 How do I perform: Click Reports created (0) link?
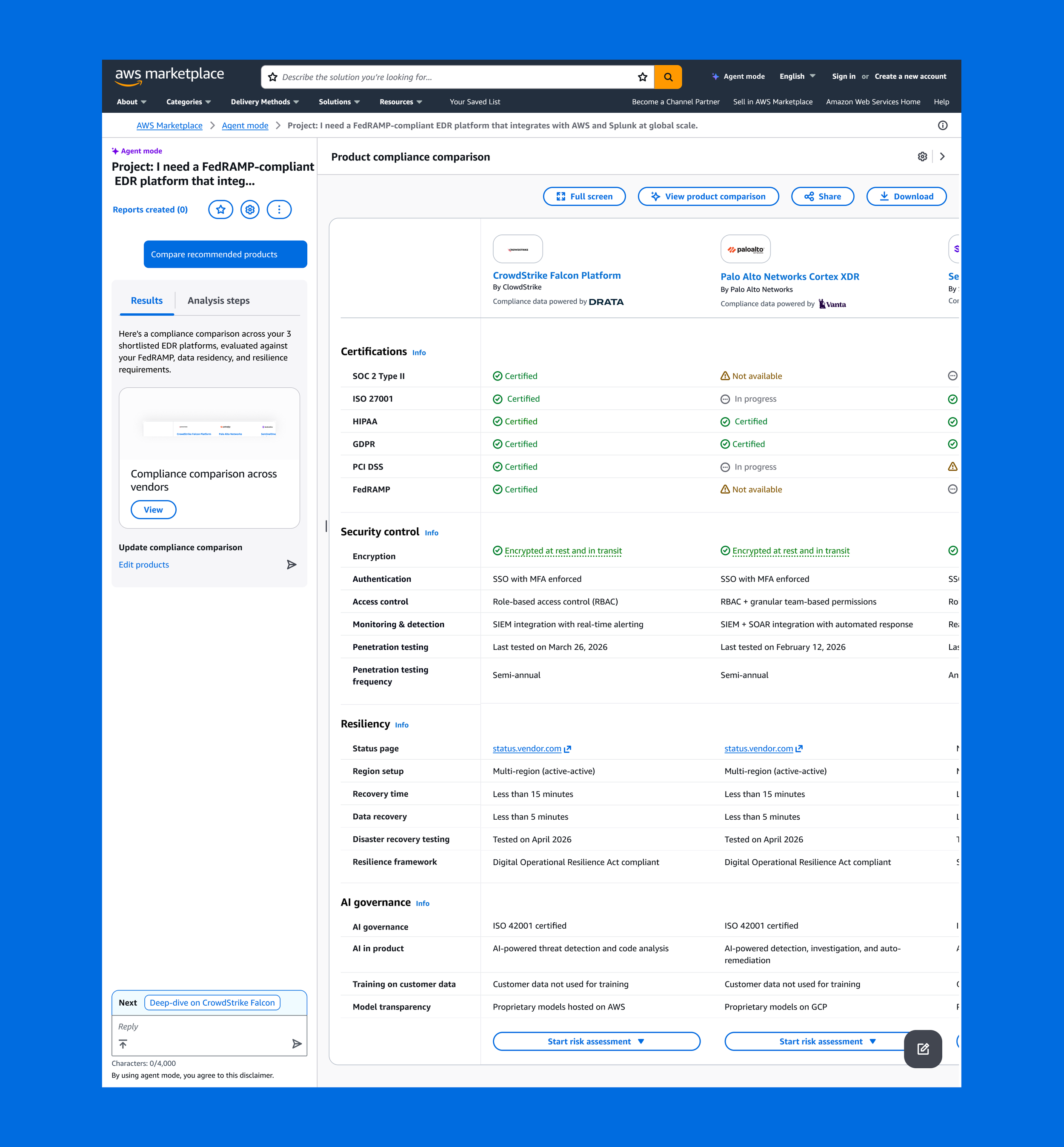pyautogui.click(x=150, y=209)
